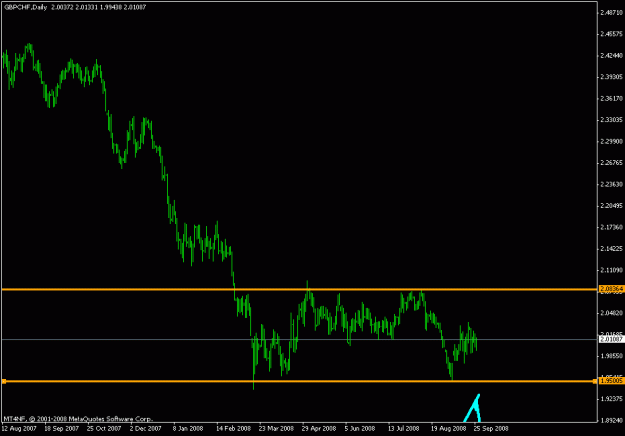
Task: Click the 2.17360 price axis value
Action: pyautogui.click(x=611, y=228)
